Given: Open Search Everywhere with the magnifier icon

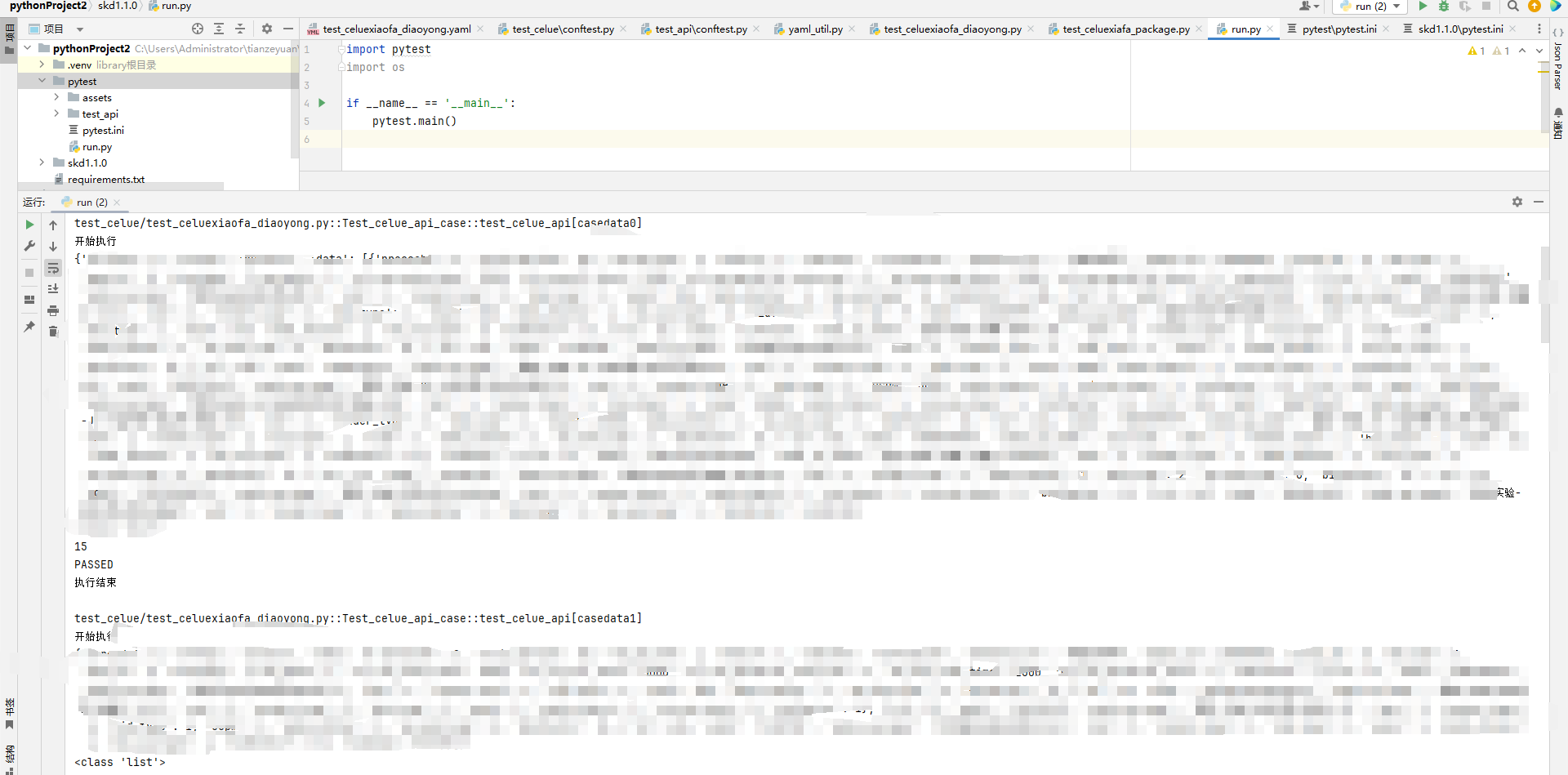Looking at the screenshot, I should click(1513, 6).
